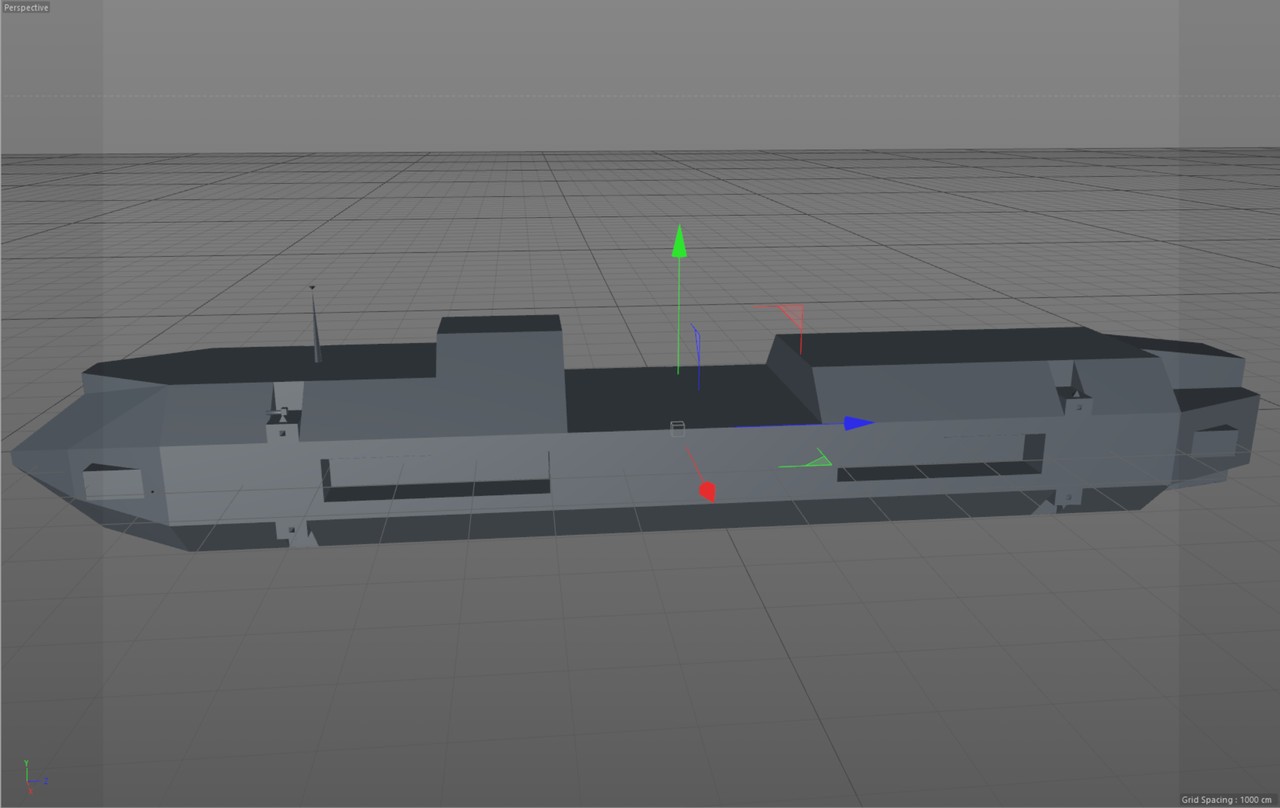This screenshot has height=808, width=1280.
Task: Select the pointed tip of the hull
Action: (18, 458)
